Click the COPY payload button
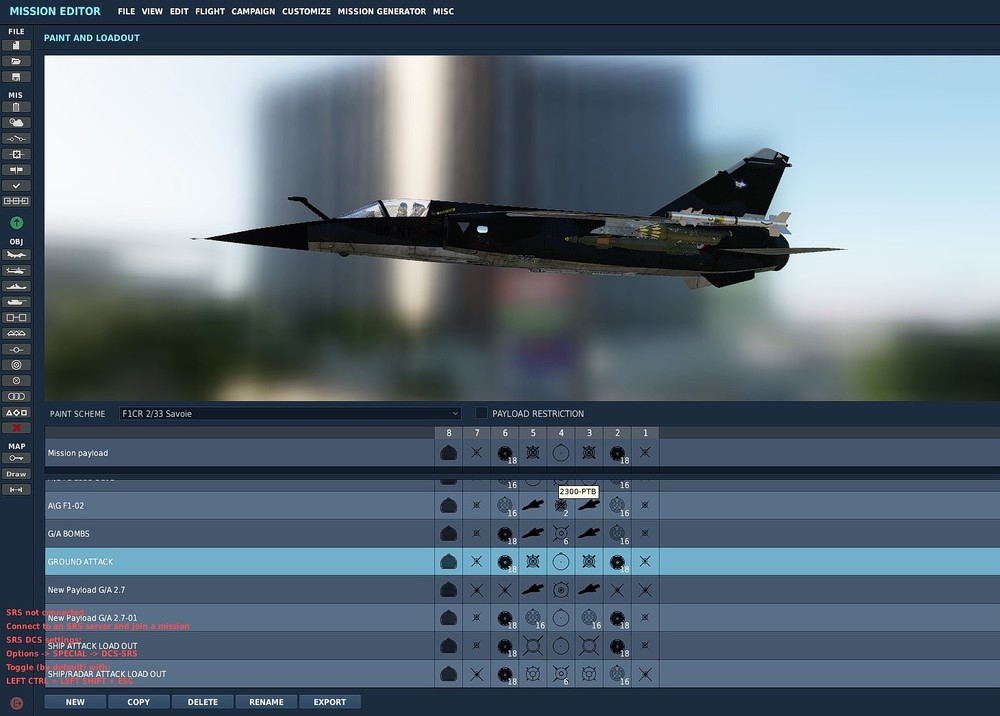1000x716 pixels. (139, 702)
